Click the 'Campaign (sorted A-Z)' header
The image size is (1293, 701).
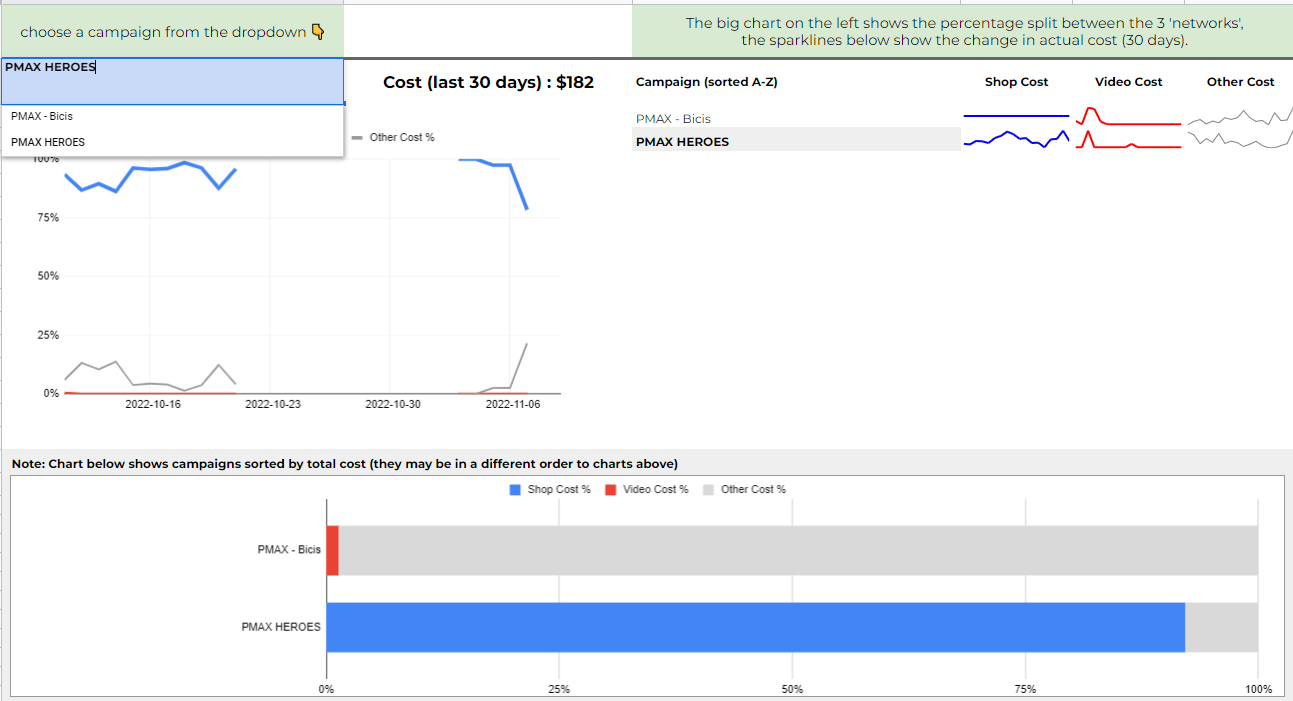coord(706,82)
